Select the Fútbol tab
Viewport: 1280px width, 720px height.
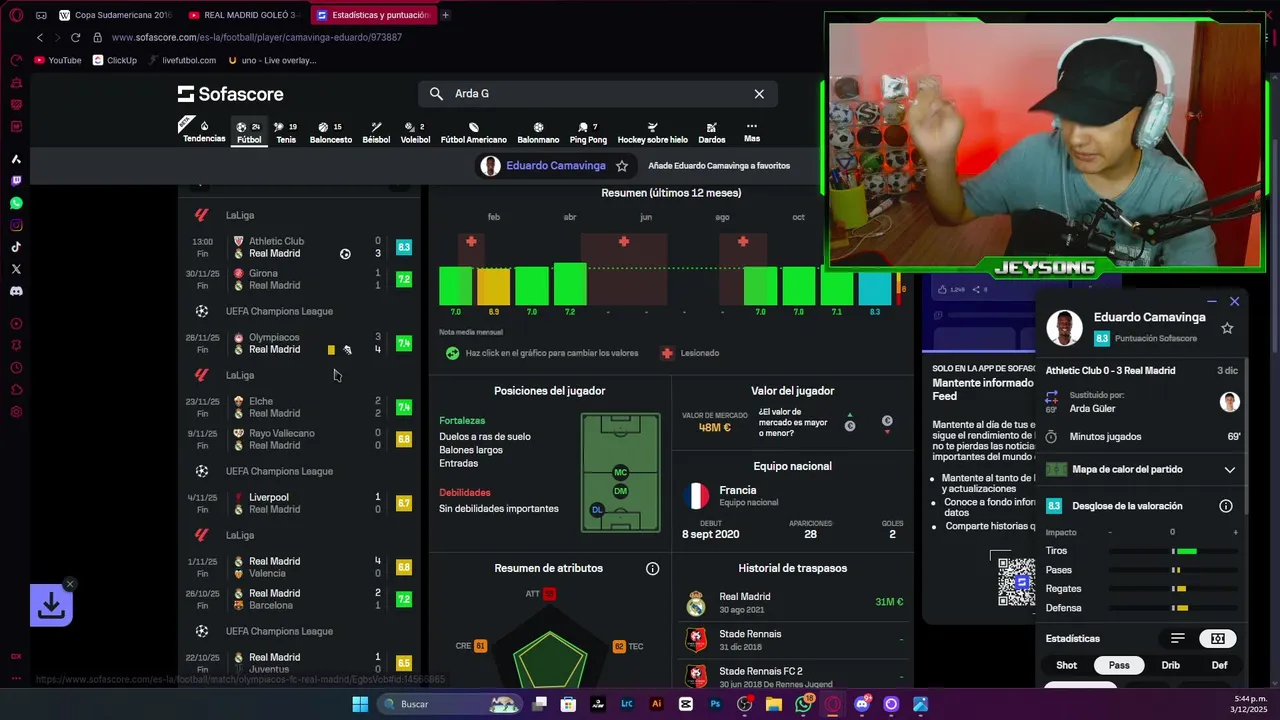pyautogui.click(x=249, y=132)
